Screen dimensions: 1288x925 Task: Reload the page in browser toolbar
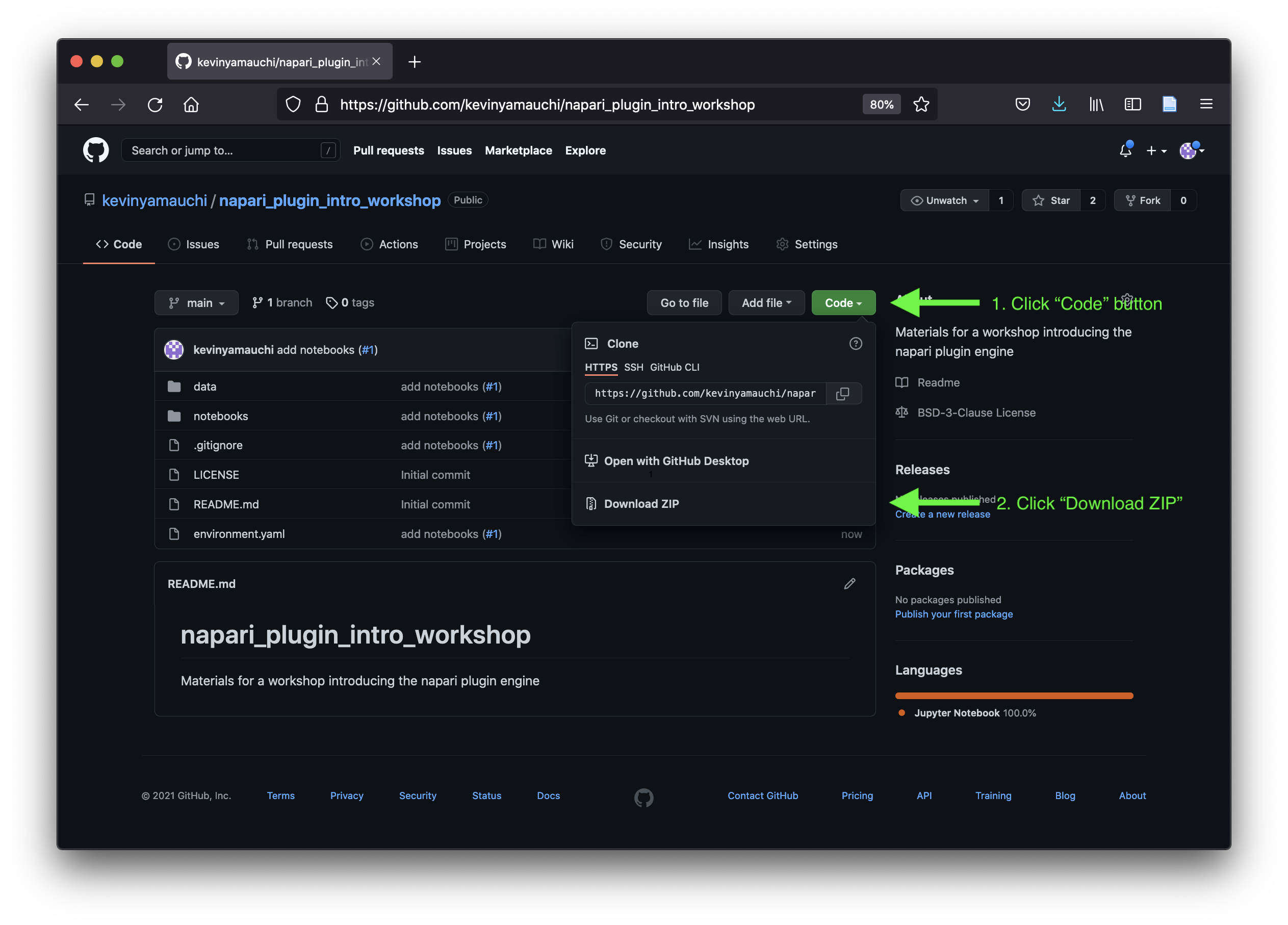point(155,105)
